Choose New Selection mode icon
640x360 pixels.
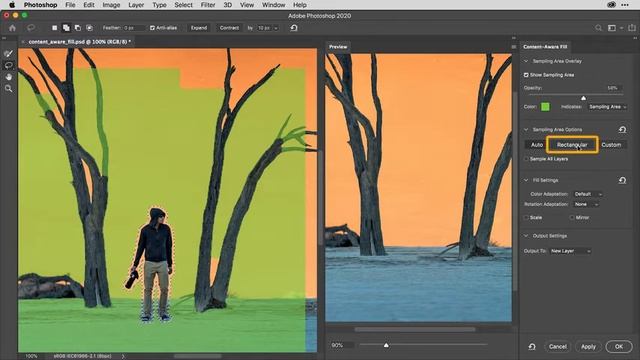(x=54, y=28)
